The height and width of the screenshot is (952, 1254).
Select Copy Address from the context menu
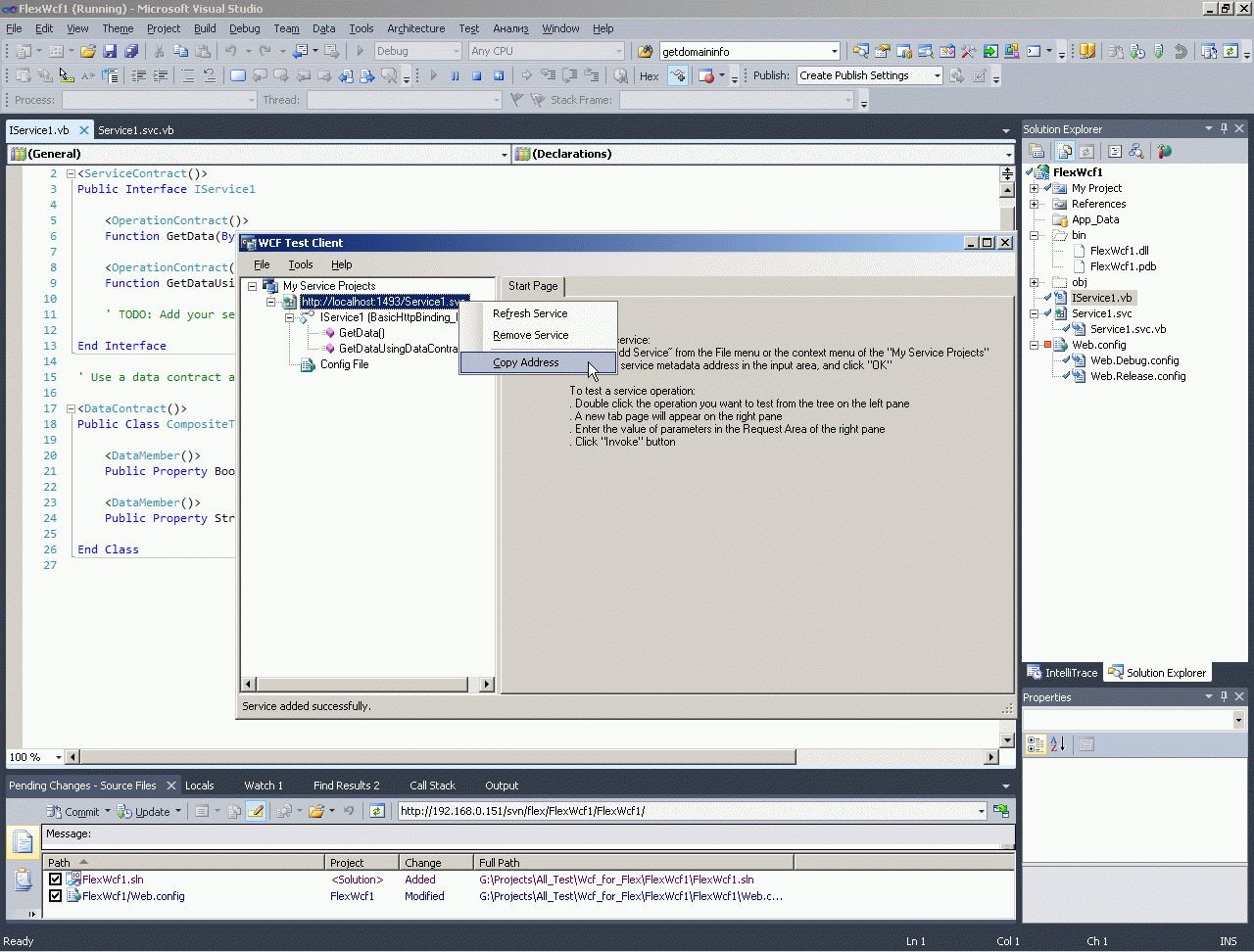[x=526, y=362]
